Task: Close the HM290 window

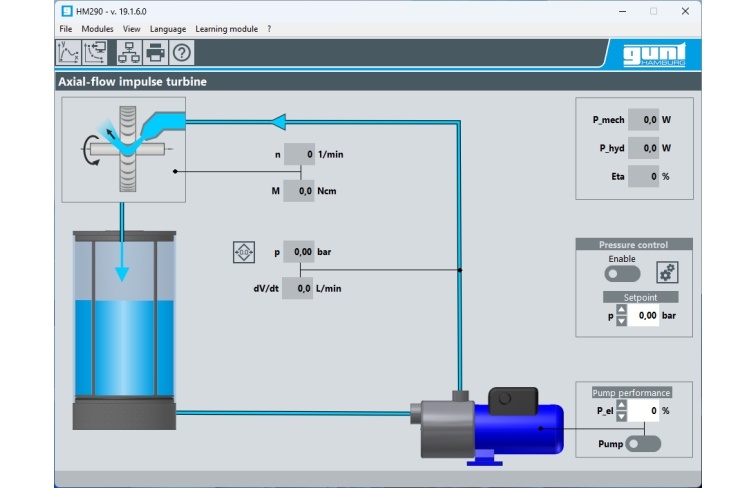Action: pyautogui.click(x=685, y=11)
